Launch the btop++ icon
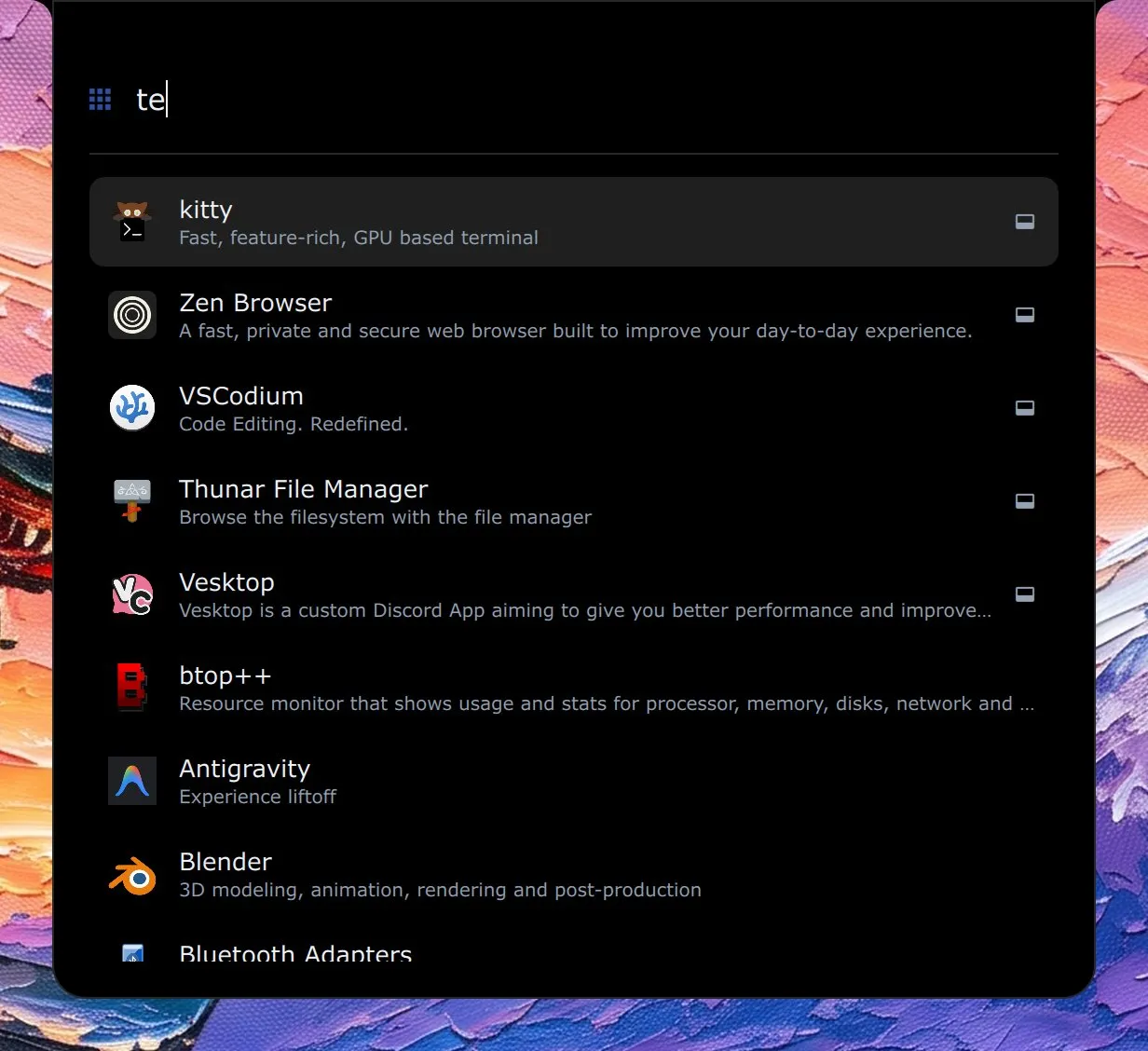Image resolution: width=1148 pixels, height=1051 pixels. tap(132, 688)
